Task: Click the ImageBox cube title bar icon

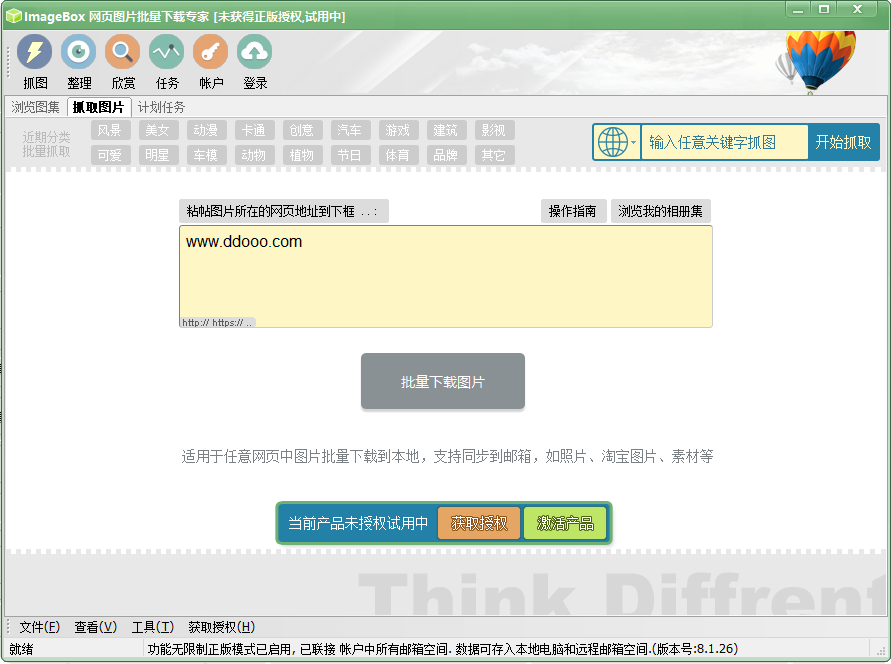Action: (x=13, y=16)
